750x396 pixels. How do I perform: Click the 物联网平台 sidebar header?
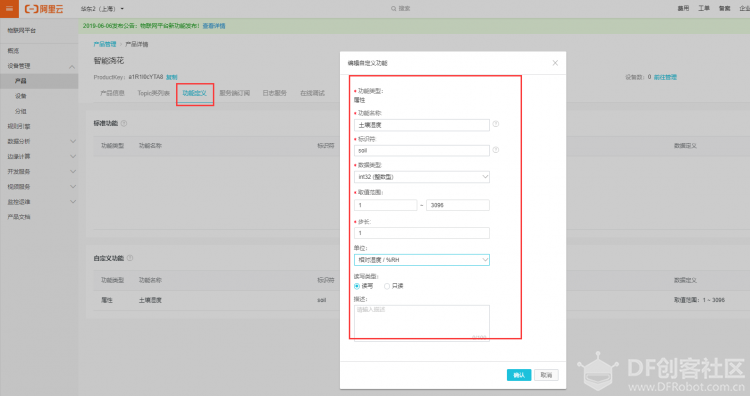pyautogui.click(x=22, y=30)
